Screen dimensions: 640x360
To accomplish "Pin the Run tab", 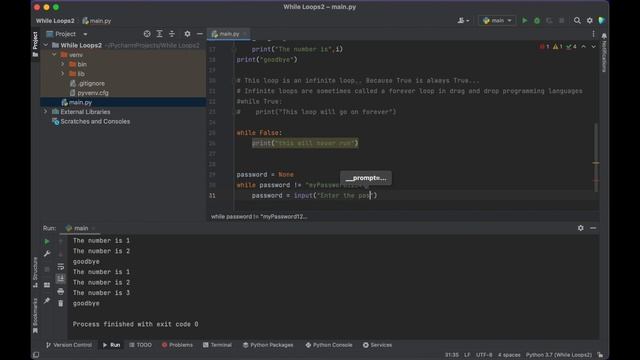I will [x=47, y=301].
